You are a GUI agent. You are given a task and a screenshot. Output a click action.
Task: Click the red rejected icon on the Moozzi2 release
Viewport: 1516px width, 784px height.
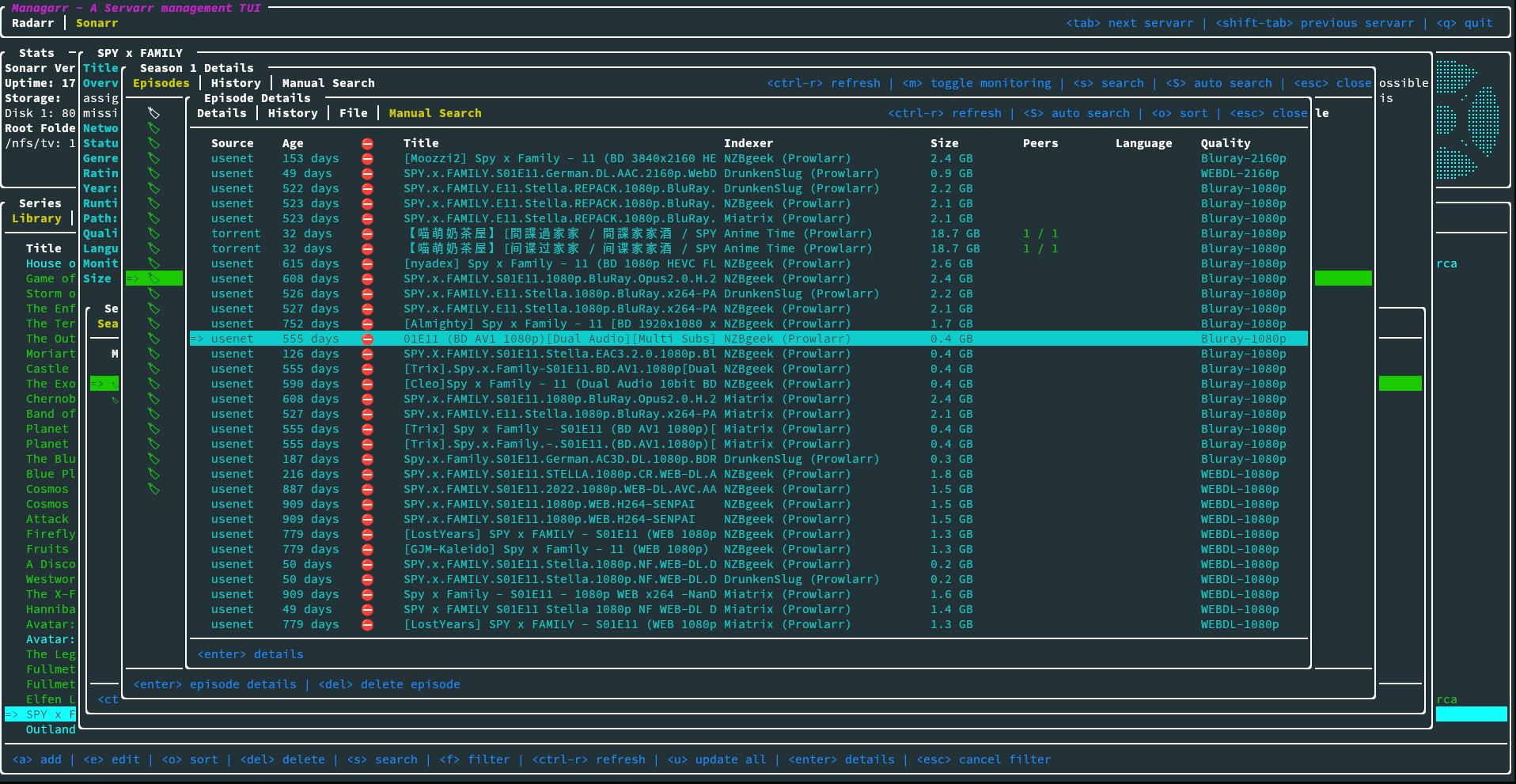[x=367, y=158]
